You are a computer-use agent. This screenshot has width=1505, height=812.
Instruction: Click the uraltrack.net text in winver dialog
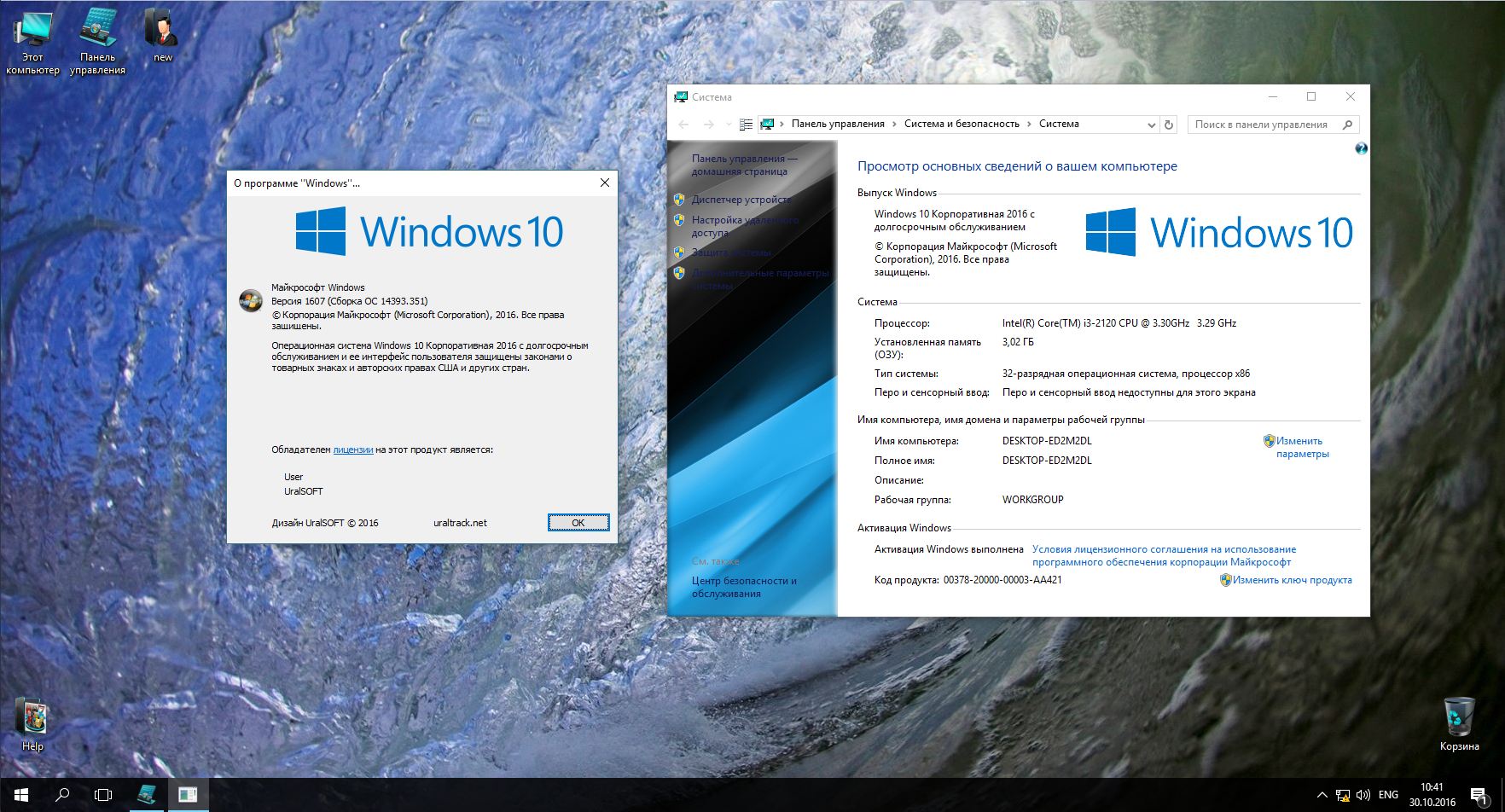pos(460,523)
